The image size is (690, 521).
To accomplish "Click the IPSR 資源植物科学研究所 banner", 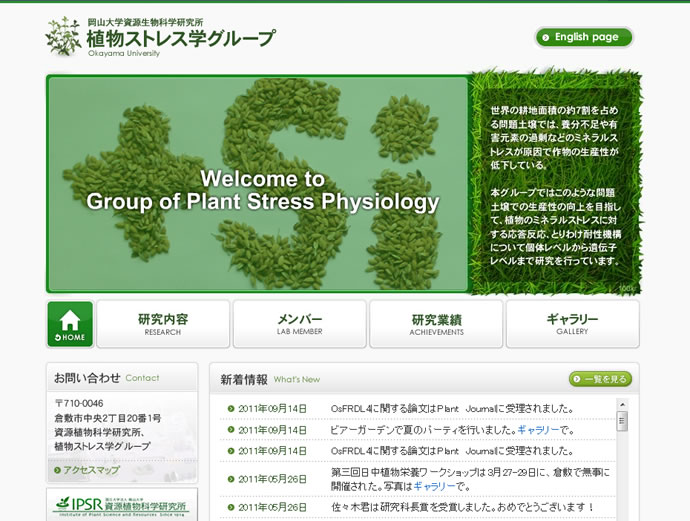I will coord(122,505).
